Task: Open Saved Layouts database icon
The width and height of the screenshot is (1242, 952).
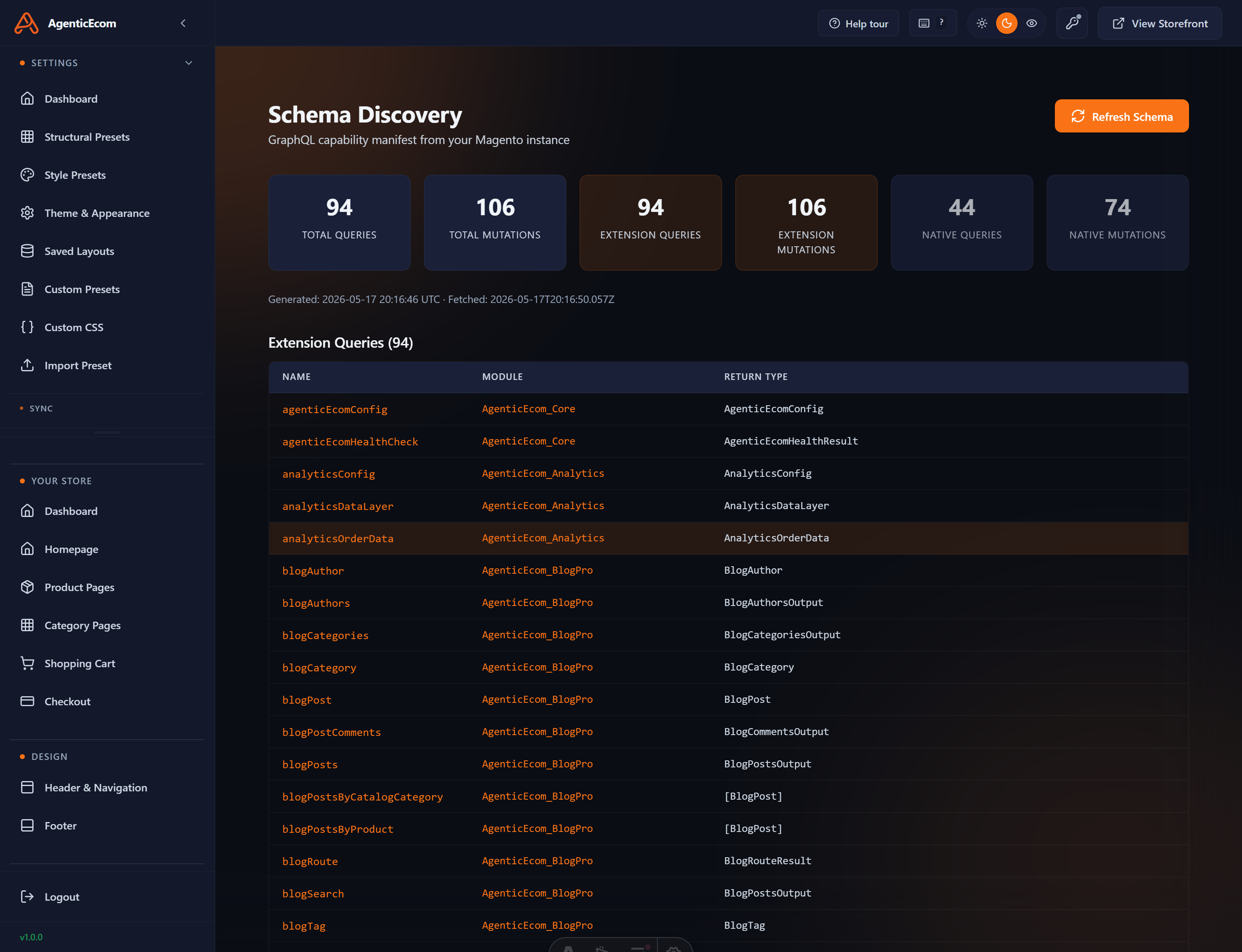Action: [27, 250]
